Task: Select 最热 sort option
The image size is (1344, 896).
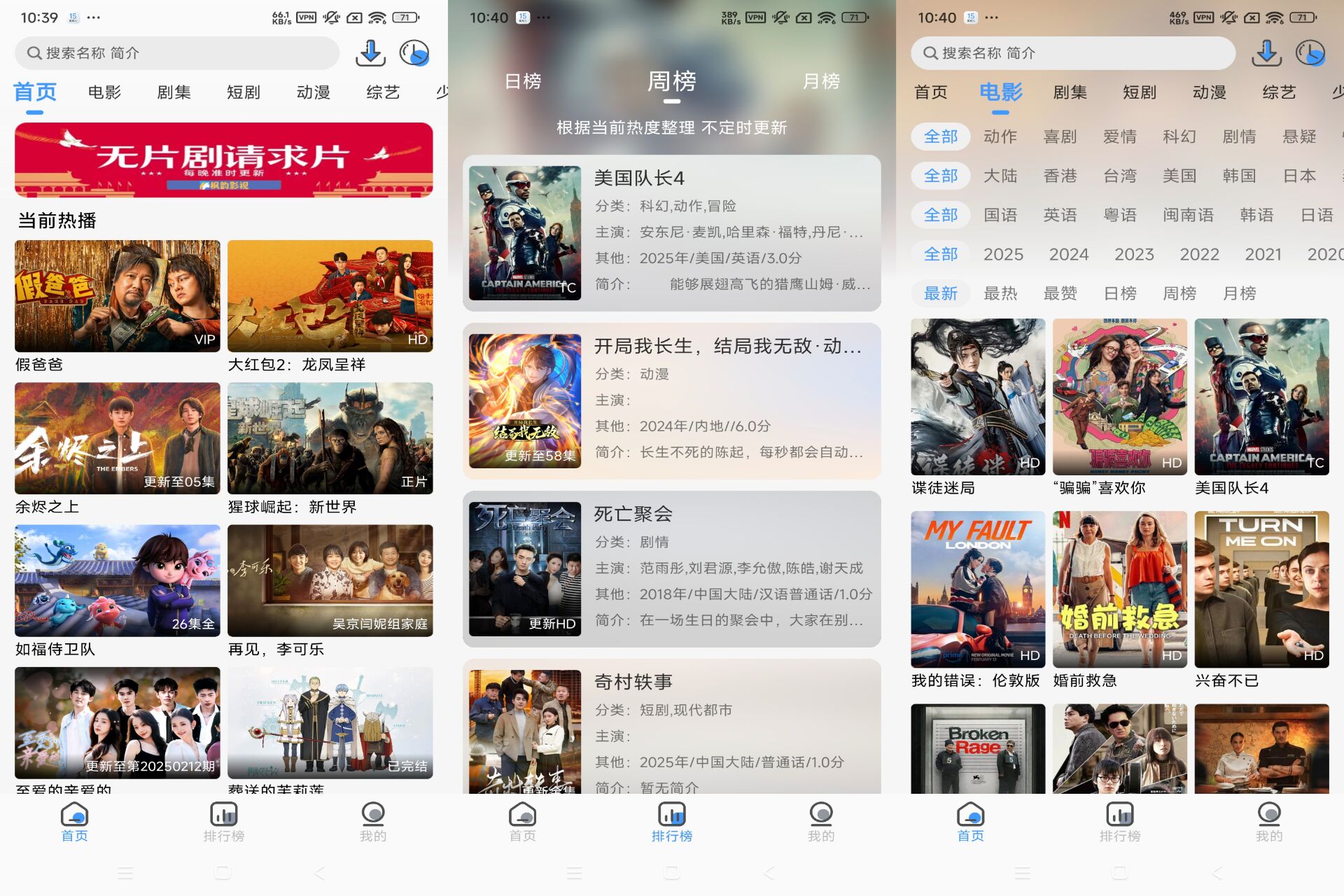Action: (1000, 293)
